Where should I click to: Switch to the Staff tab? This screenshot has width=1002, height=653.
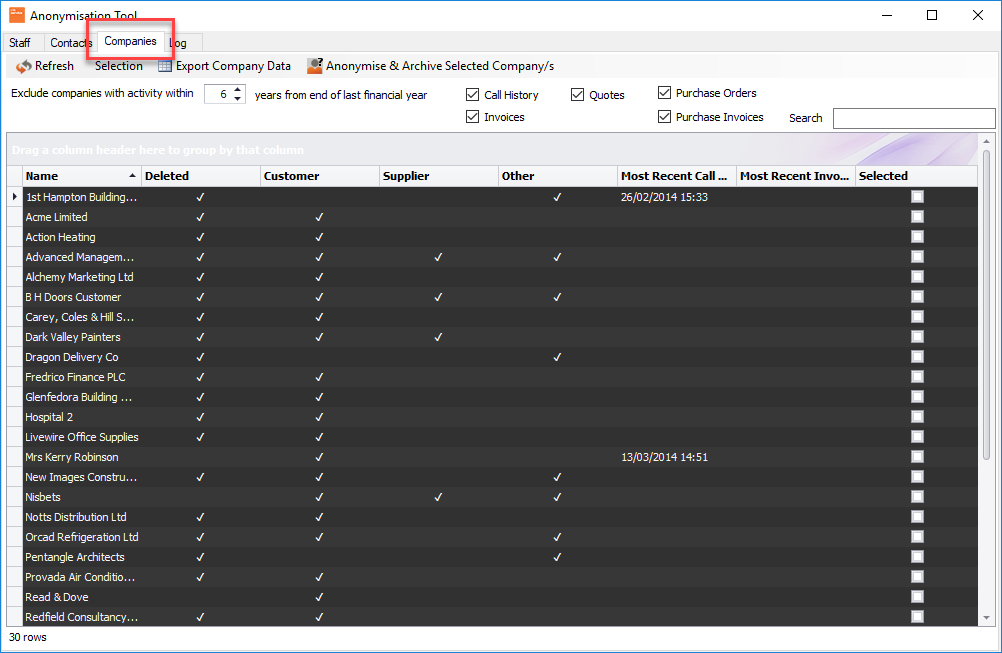(20, 43)
